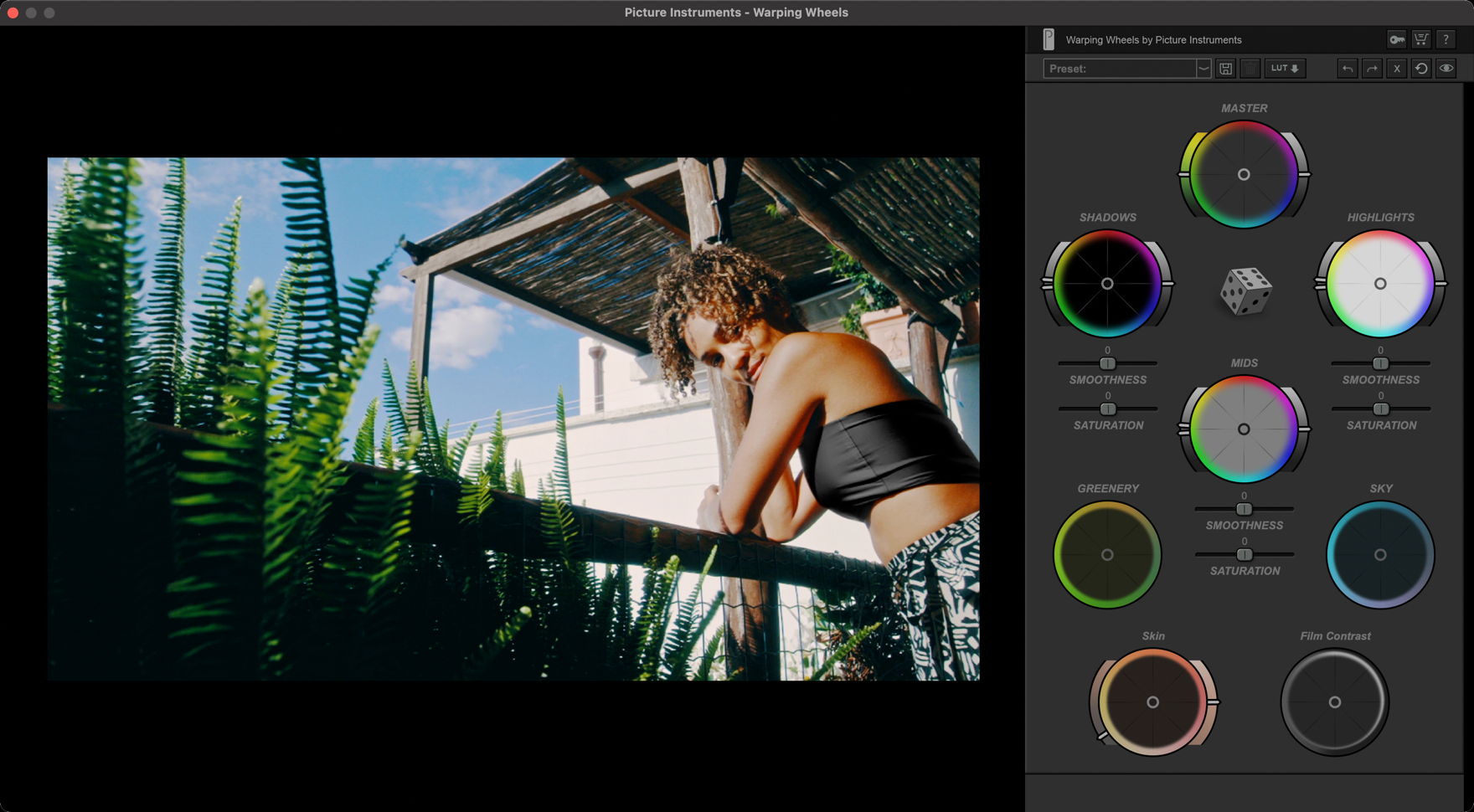Click the center of the Film Contrast dial
This screenshot has height=812, width=1474.
(x=1335, y=702)
